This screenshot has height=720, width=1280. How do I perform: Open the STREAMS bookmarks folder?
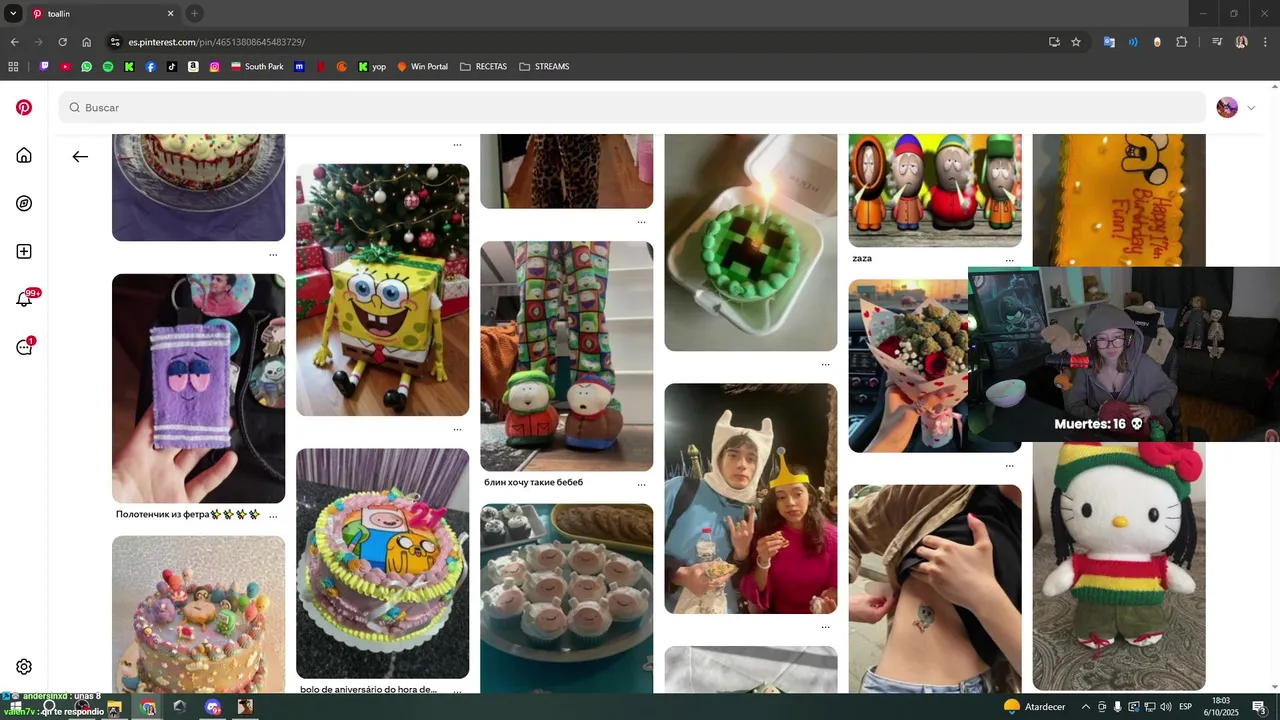544,67
